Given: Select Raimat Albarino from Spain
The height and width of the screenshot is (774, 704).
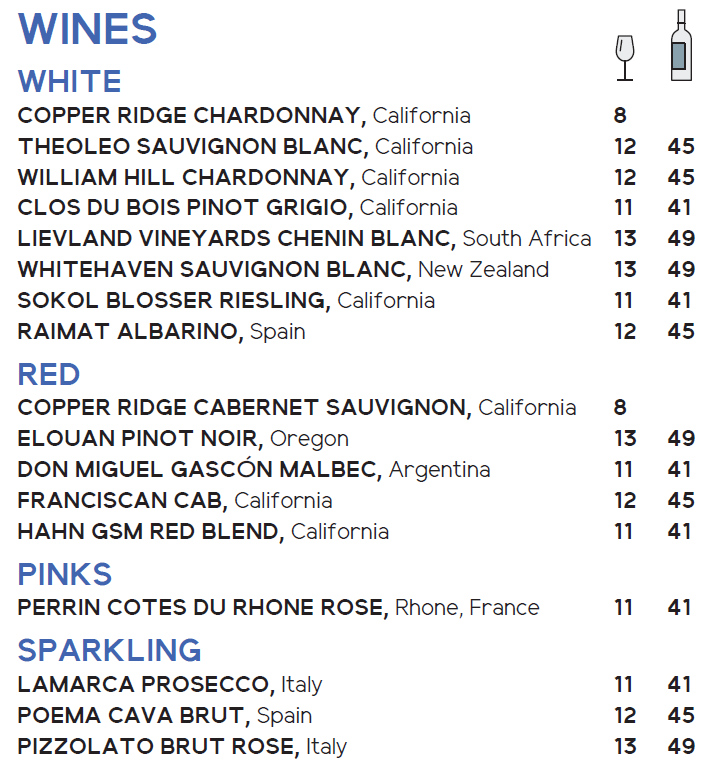Looking at the screenshot, I should click(x=130, y=332).
